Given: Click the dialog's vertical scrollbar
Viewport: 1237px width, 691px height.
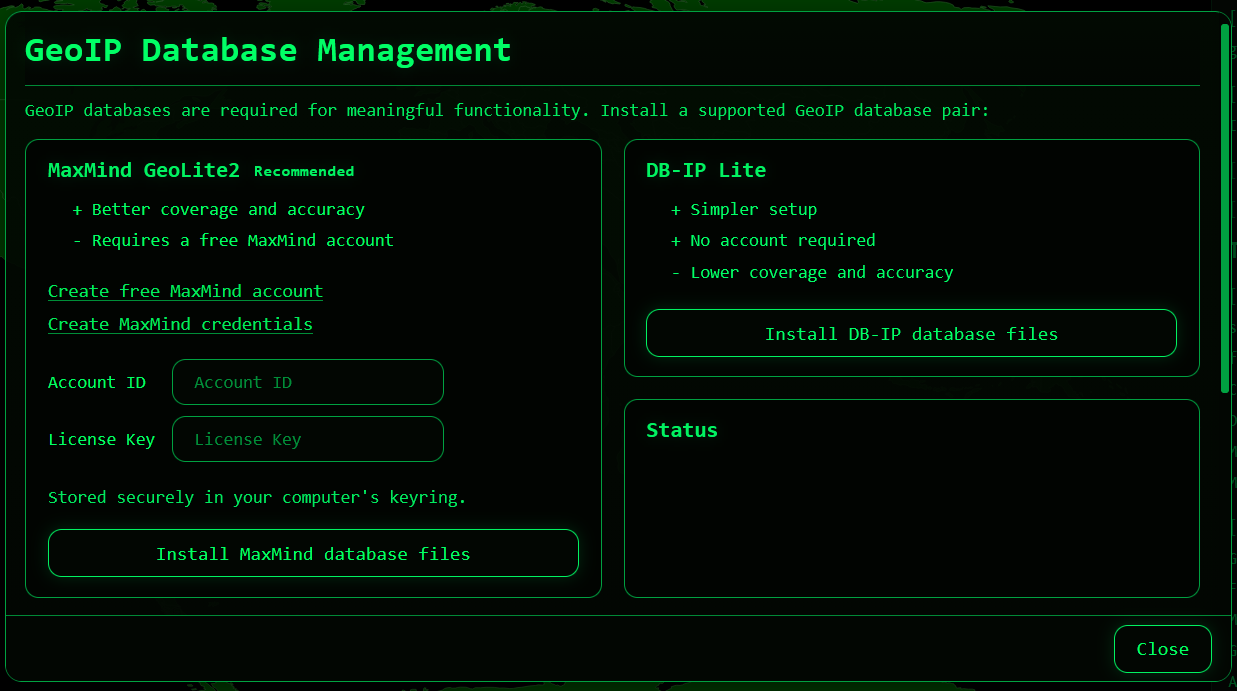Looking at the screenshot, I should (1225, 208).
